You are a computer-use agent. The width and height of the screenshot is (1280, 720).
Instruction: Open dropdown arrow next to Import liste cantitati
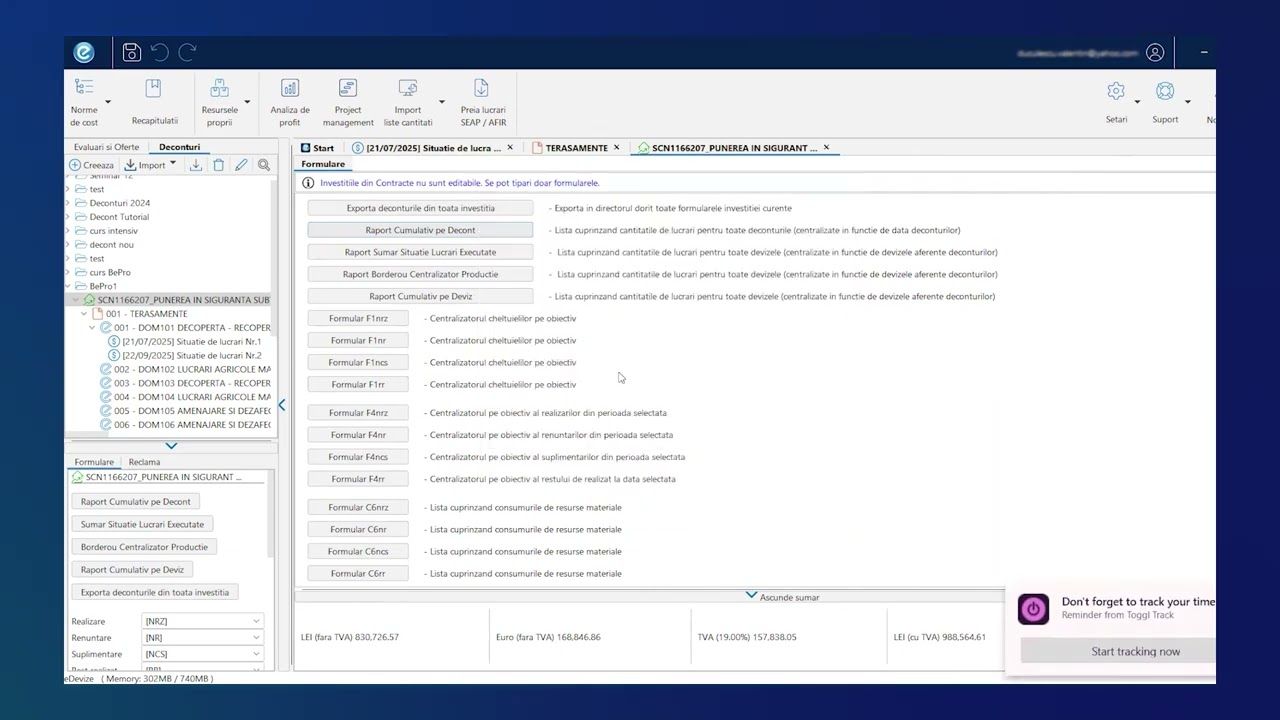(x=442, y=102)
